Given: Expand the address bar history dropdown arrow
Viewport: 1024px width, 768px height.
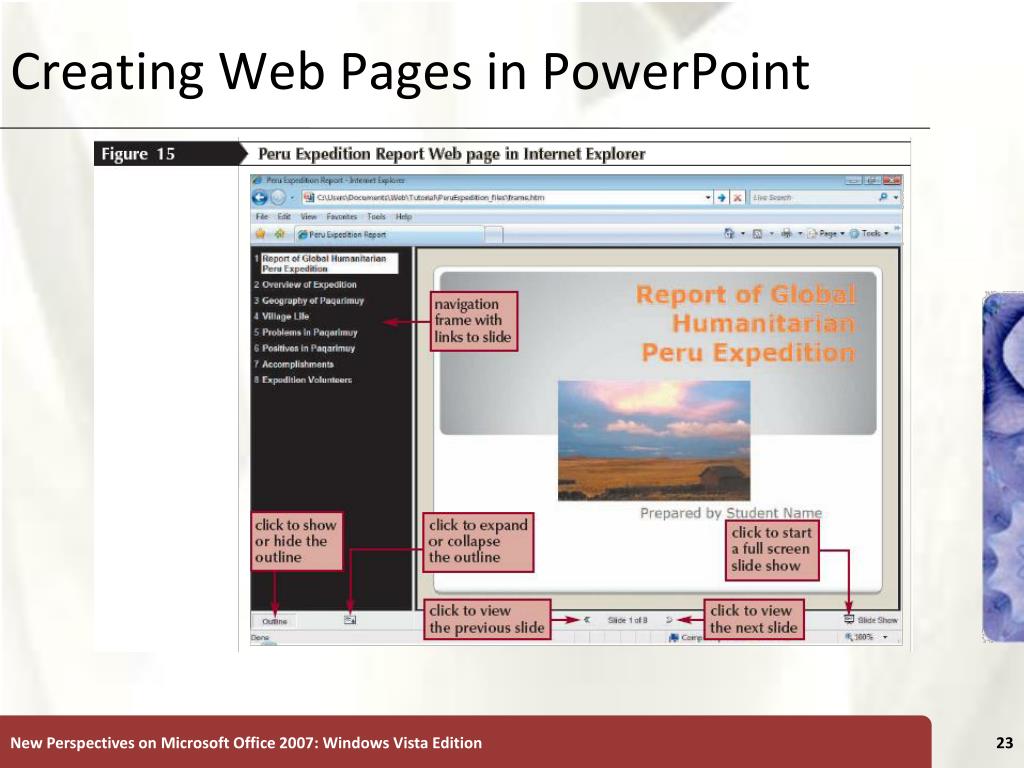Looking at the screenshot, I should [x=708, y=197].
